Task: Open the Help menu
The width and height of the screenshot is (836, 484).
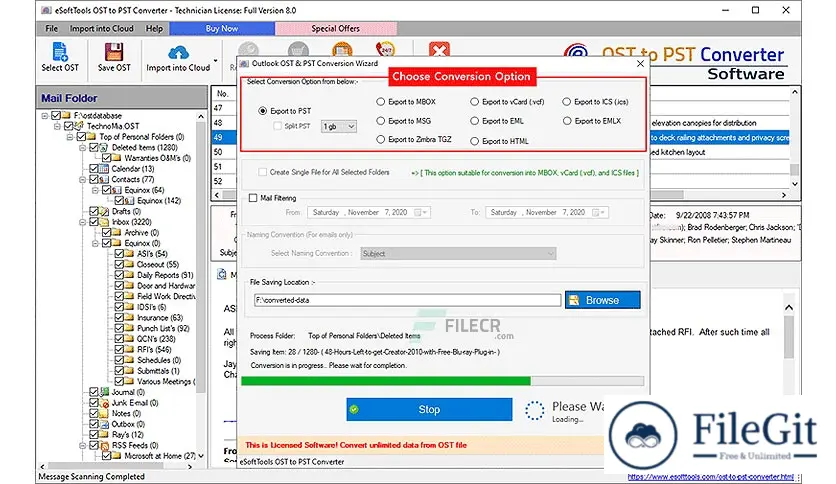Action: [x=155, y=29]
